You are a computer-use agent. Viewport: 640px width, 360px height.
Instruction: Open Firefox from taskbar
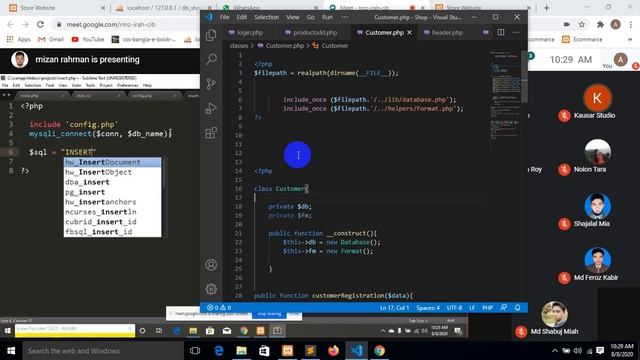[333, 351]
